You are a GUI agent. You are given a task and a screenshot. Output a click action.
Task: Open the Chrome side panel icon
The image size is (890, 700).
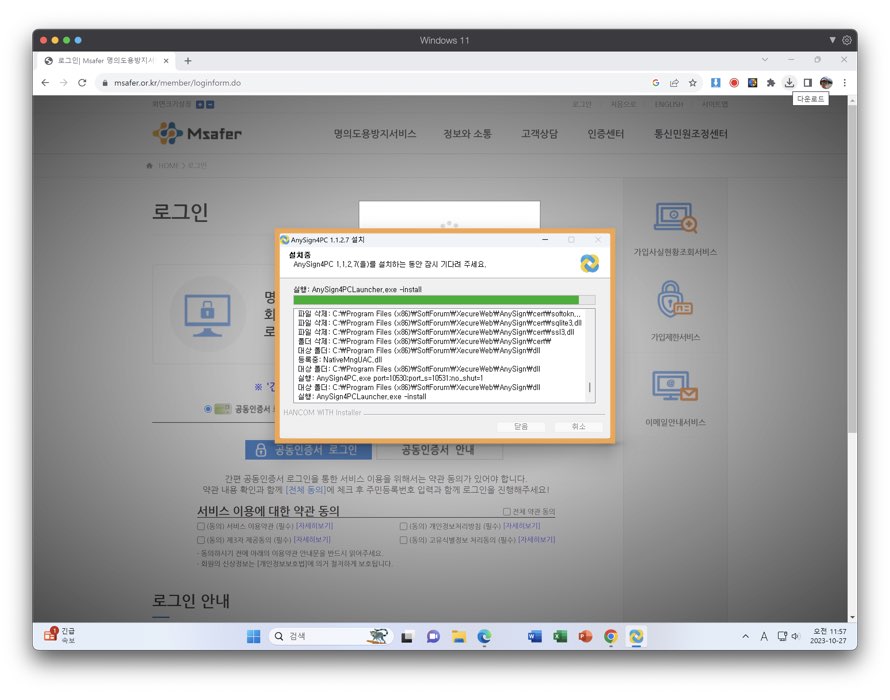click(808, 83)
